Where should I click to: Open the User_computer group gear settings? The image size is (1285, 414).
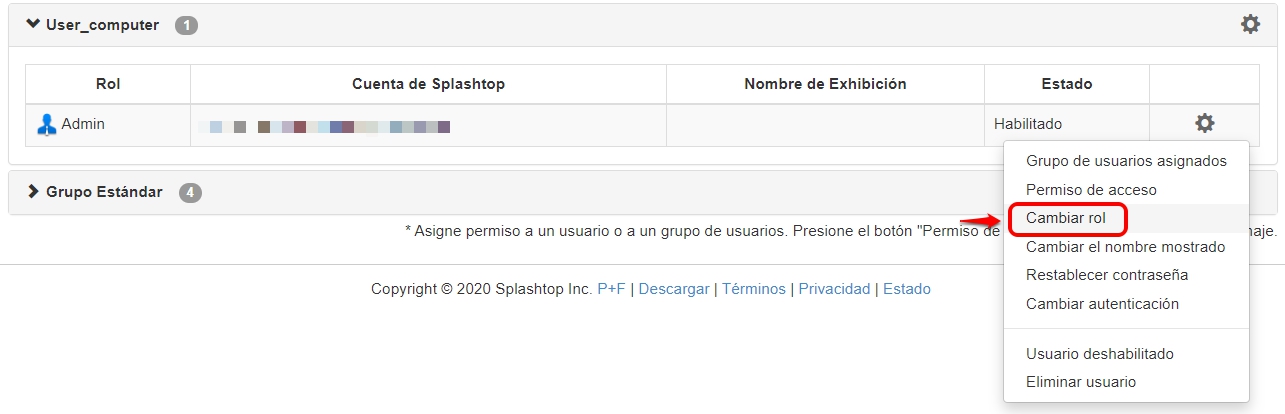point(1250,24)
